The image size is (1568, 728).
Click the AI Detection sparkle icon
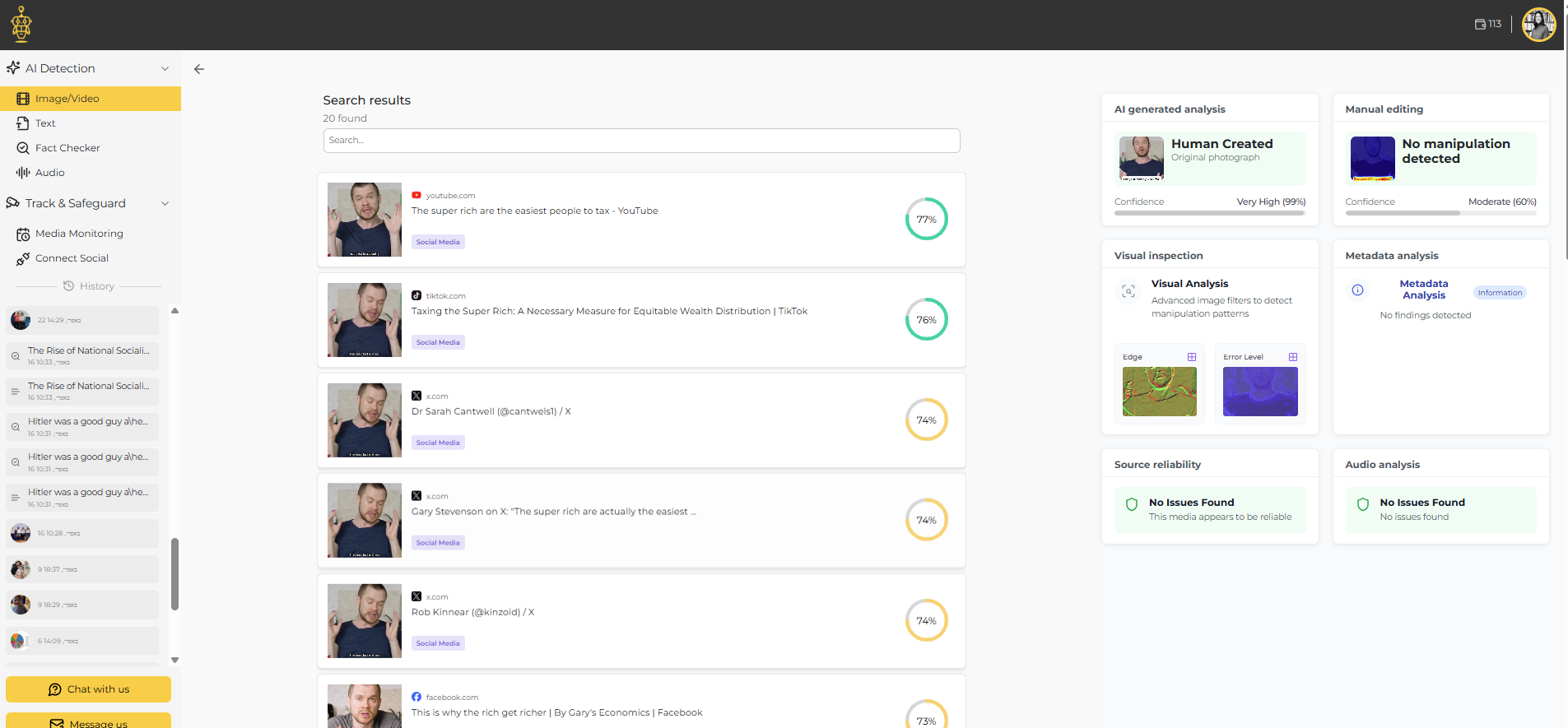point(13,67)
